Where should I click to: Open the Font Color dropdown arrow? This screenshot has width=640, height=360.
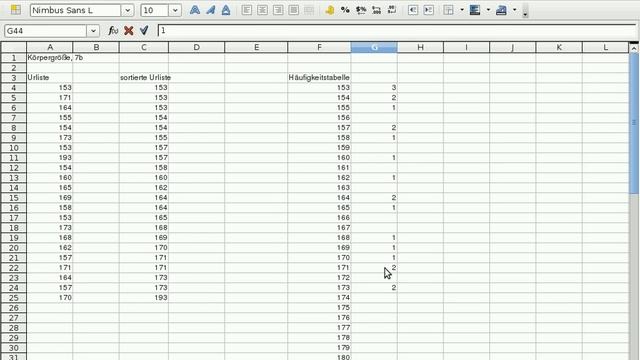click(514, 10)
